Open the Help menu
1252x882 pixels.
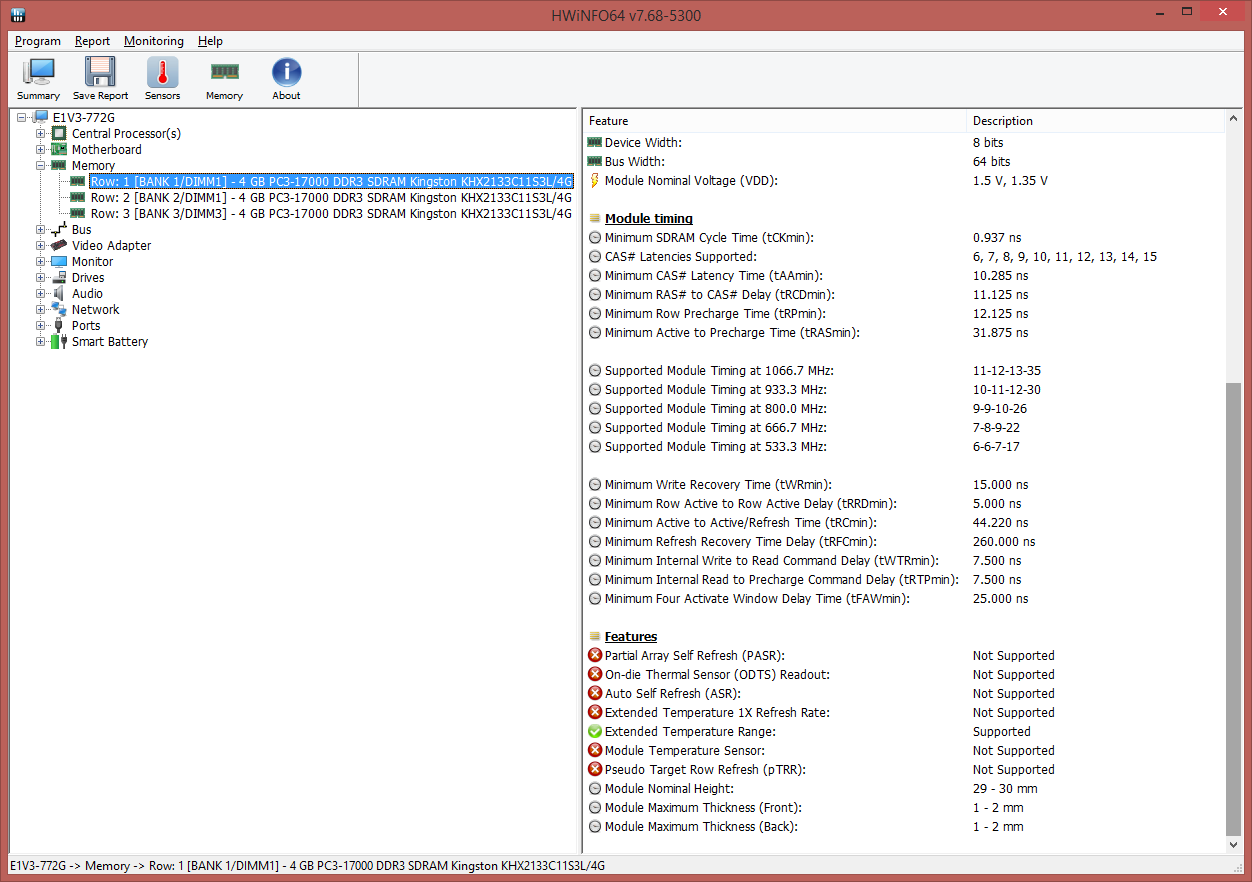pos(210,41)
